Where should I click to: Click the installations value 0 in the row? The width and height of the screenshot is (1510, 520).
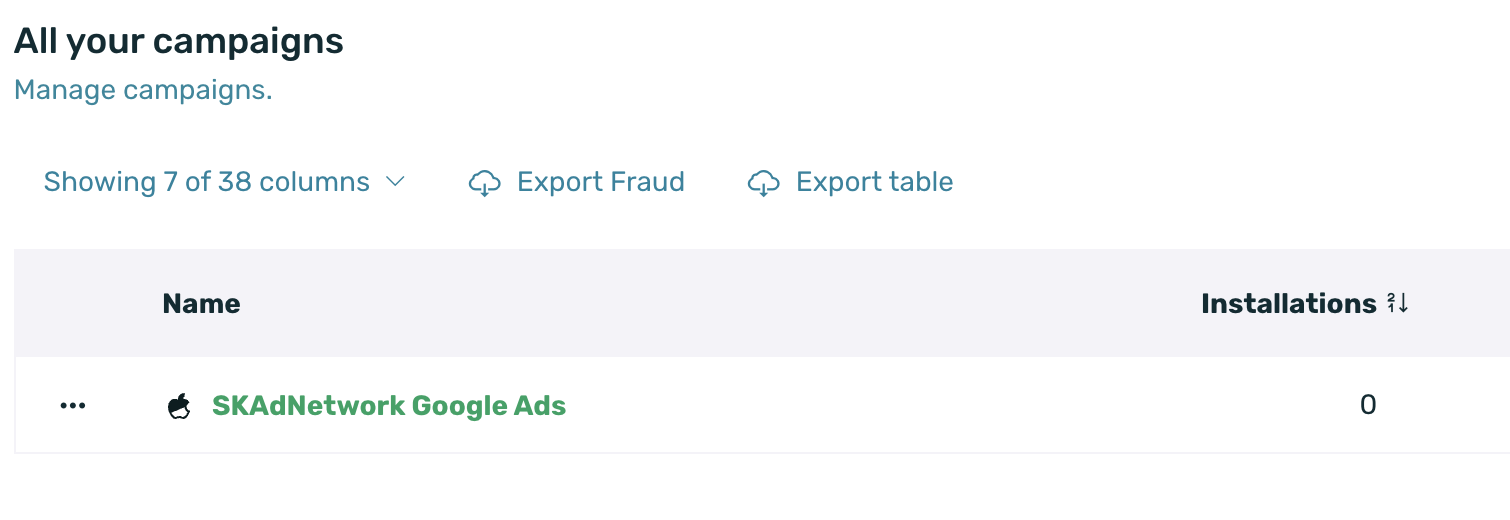pyautogui.click(x=1368, y=405)
